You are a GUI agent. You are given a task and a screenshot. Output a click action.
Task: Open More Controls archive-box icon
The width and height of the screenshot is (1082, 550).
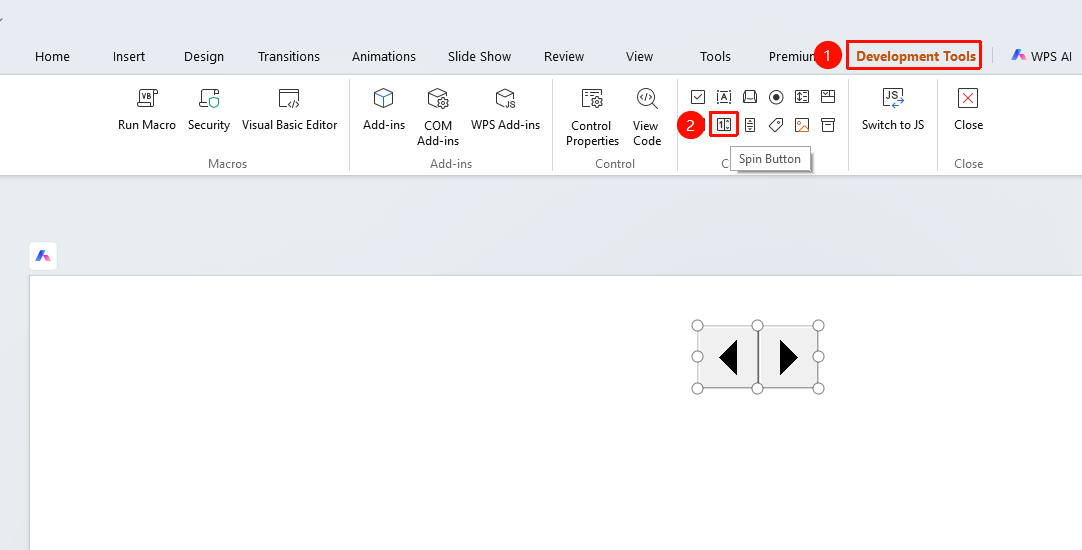[x=827, y=125]
